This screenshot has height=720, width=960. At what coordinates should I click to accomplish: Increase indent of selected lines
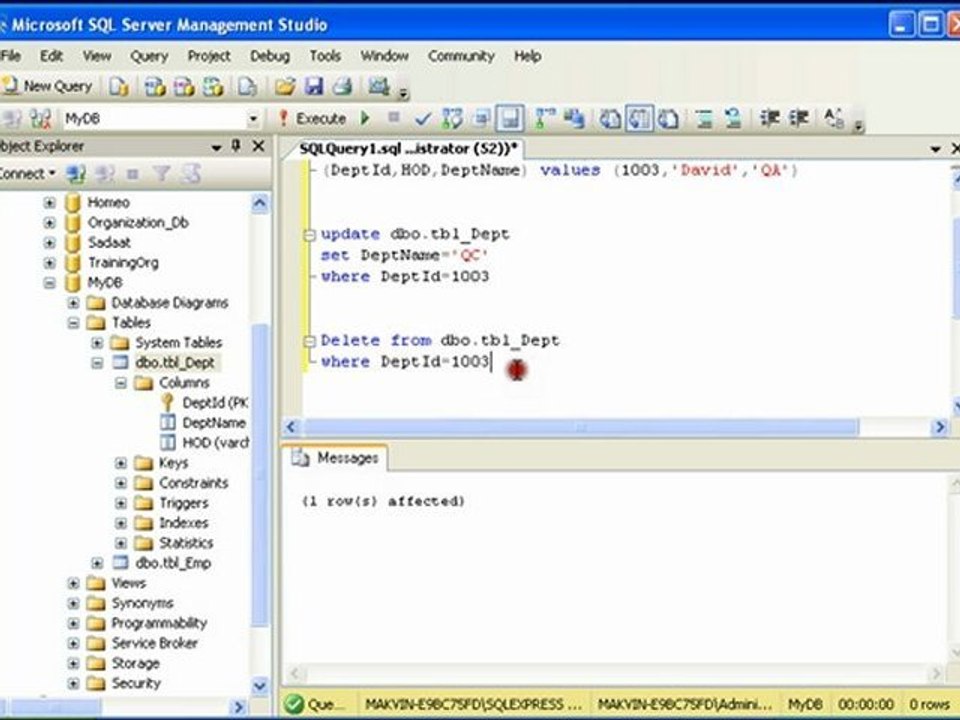pyautogui.click(x=798, y=118)
